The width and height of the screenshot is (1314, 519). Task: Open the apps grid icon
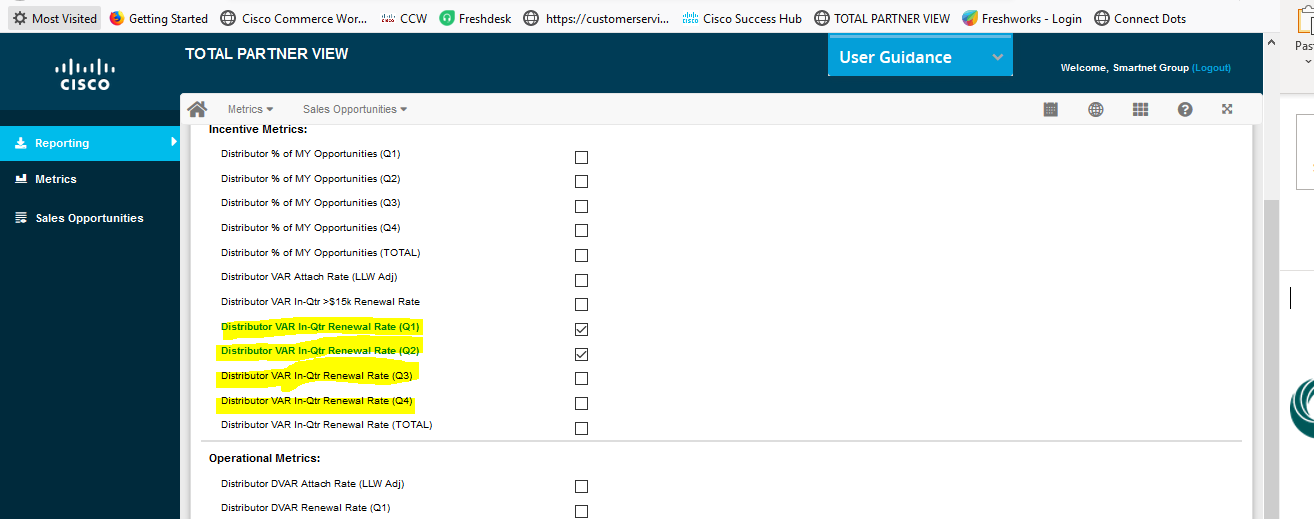(x=1140, y=109)
